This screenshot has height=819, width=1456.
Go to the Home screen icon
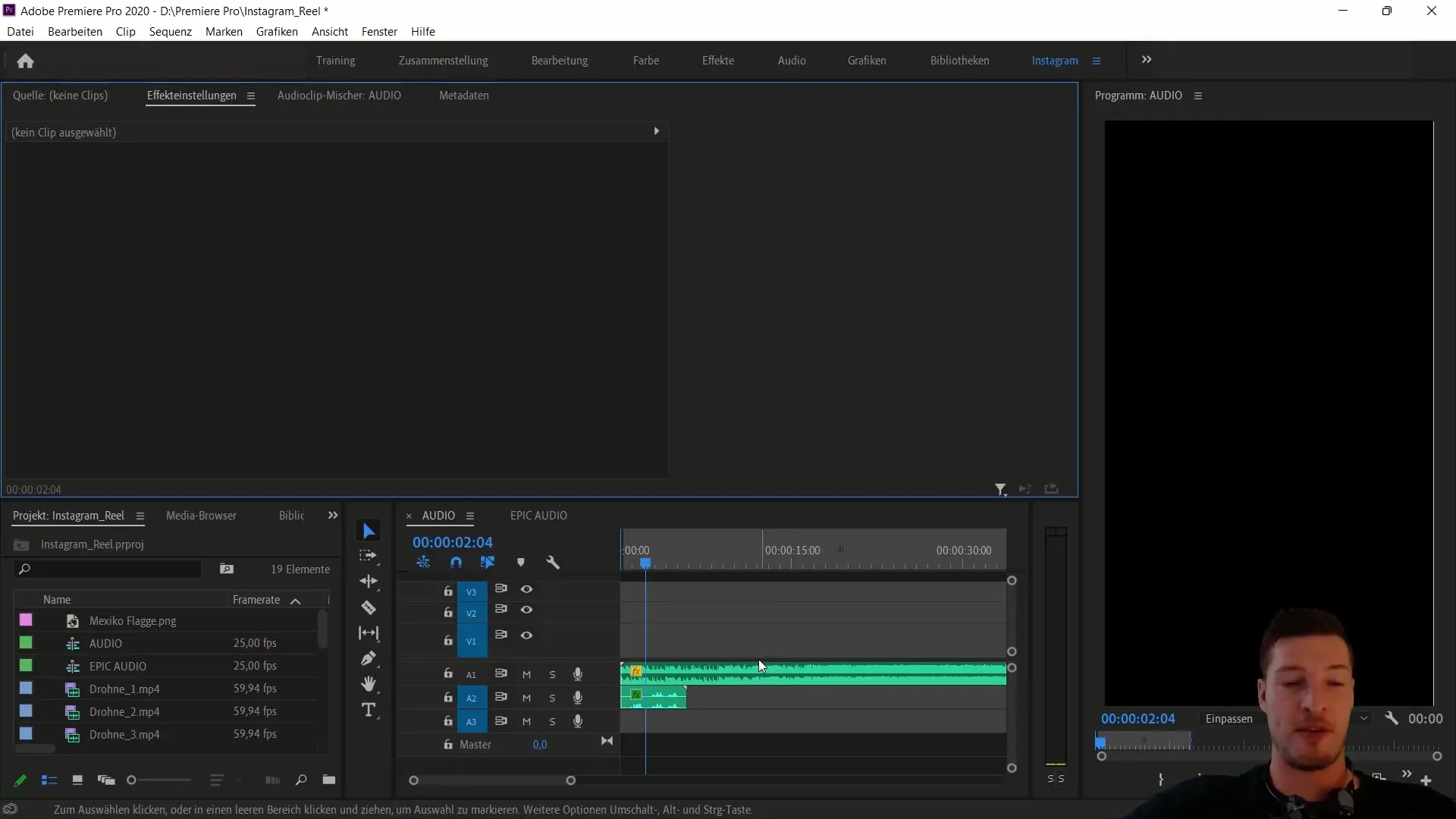pos(25,61)
